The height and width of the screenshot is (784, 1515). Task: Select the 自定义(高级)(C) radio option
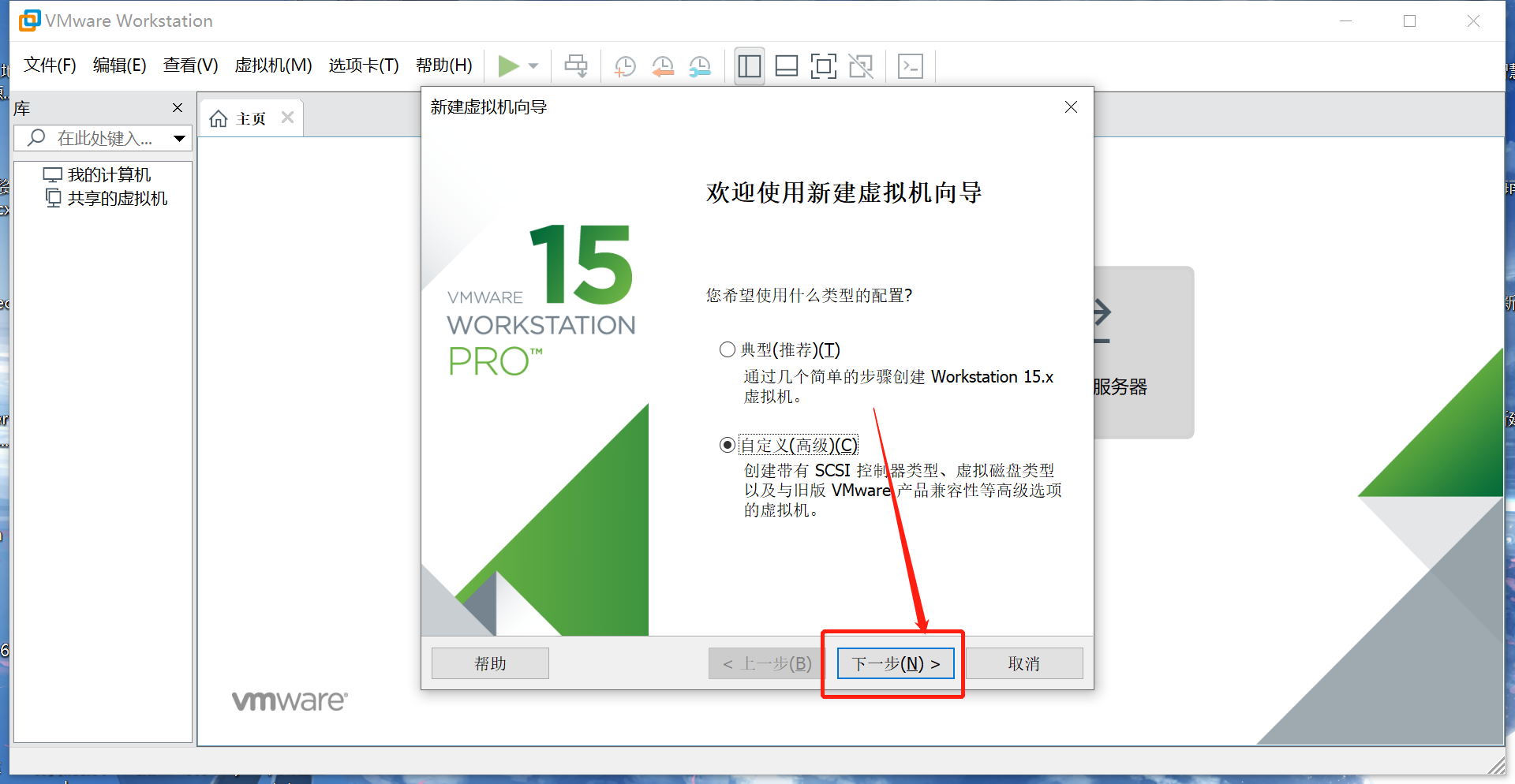728,446
